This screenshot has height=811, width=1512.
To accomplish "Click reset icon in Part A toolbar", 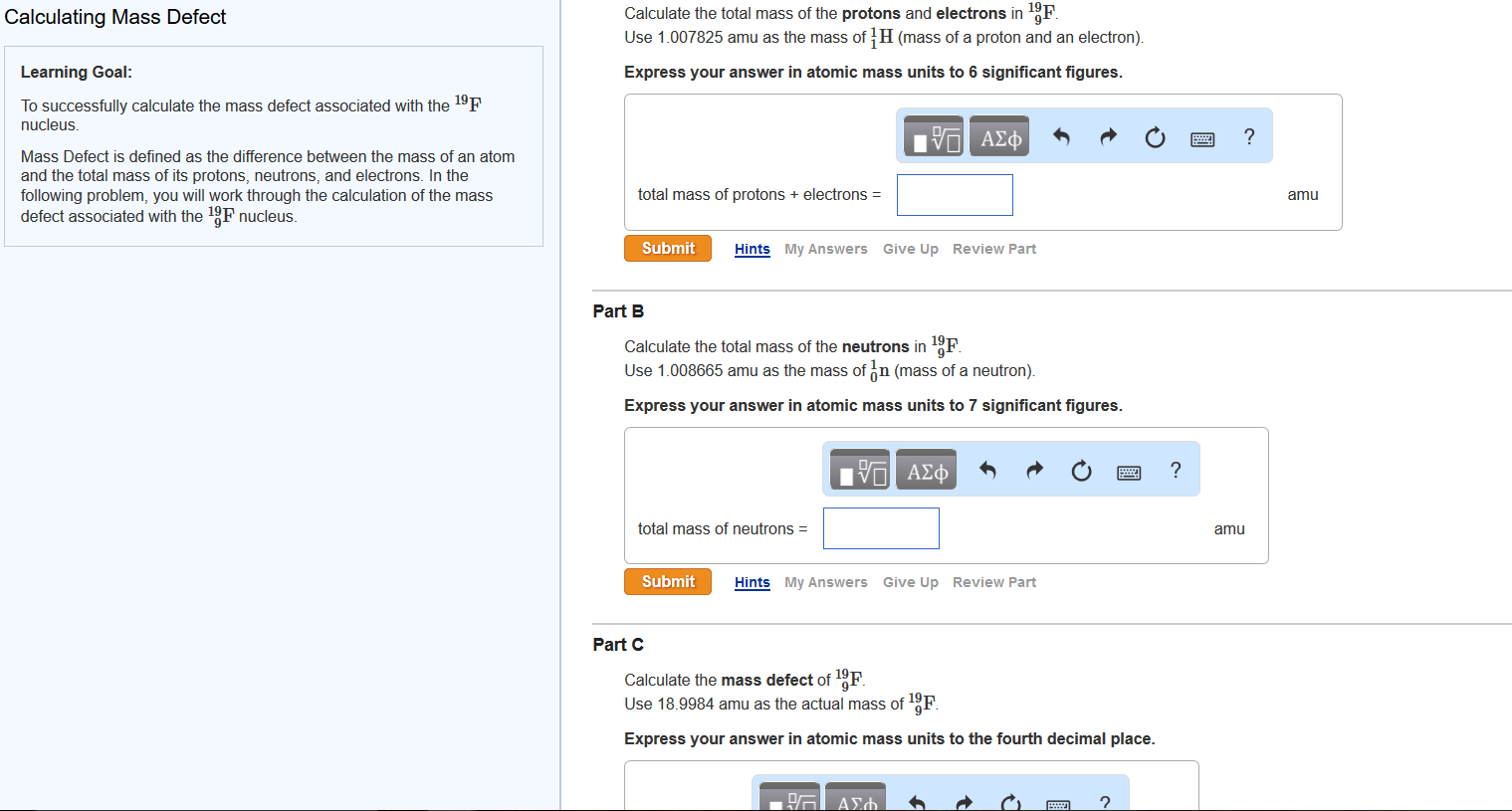I will (x=1155, y=136).
